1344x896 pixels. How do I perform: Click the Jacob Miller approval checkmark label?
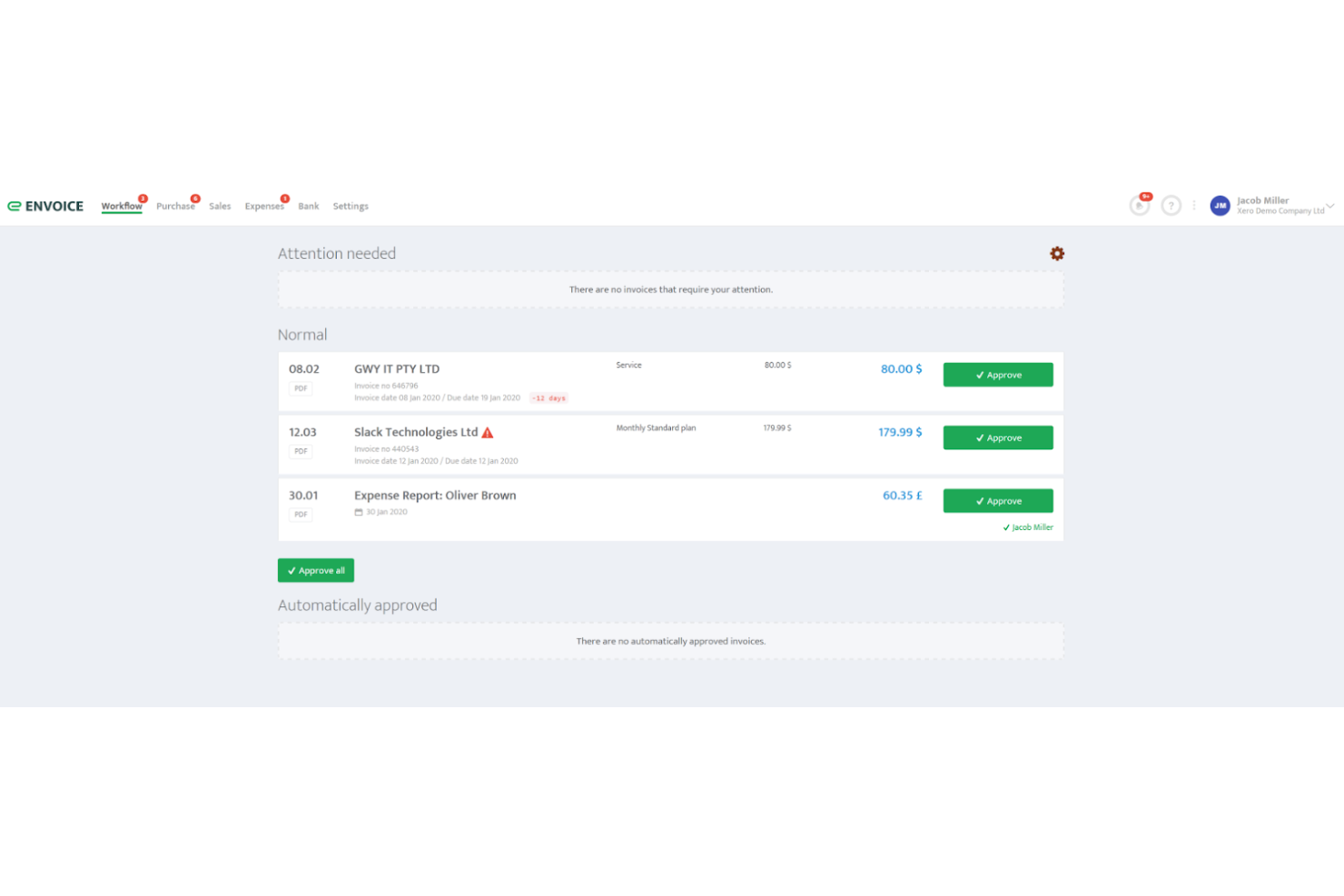(x=1027, y=527)
